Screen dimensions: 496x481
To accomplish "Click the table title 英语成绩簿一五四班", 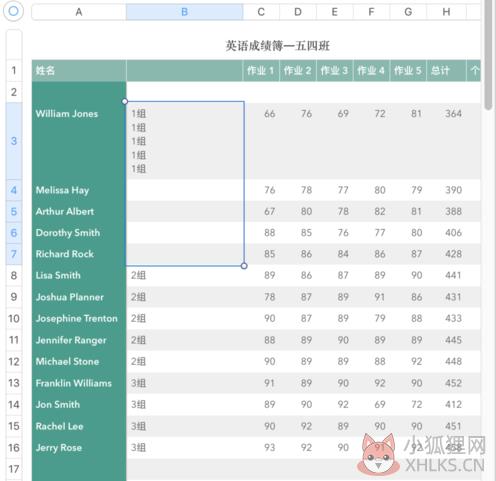I will coord(277,46).
